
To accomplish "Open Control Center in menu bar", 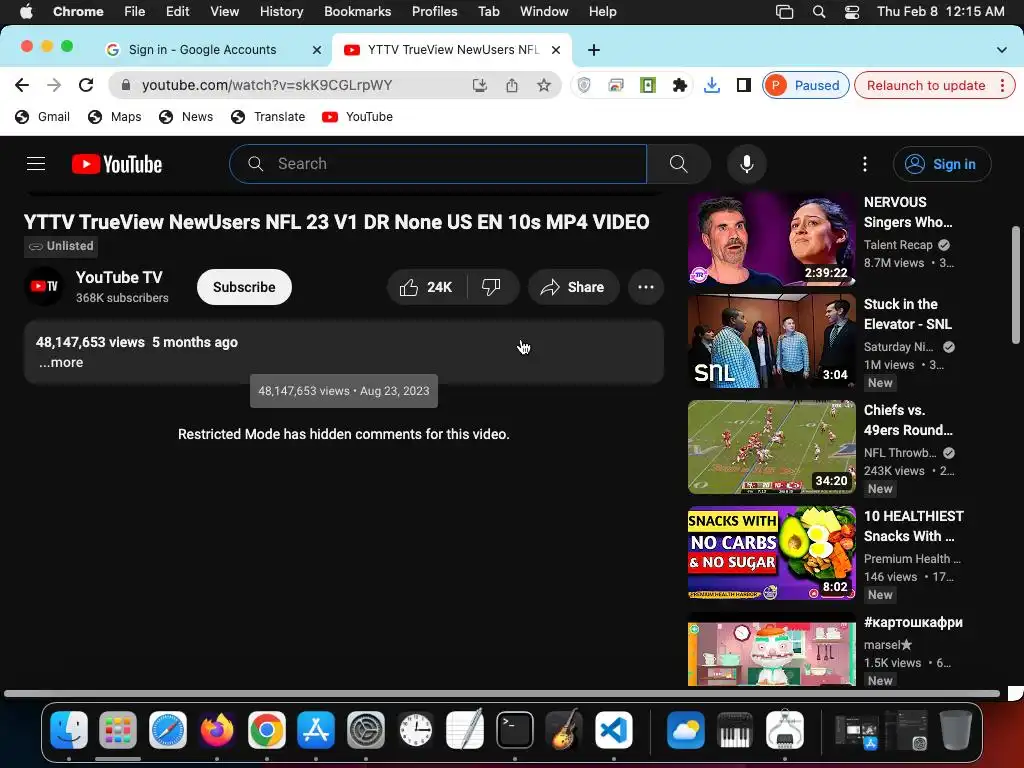I will (852, 12).
